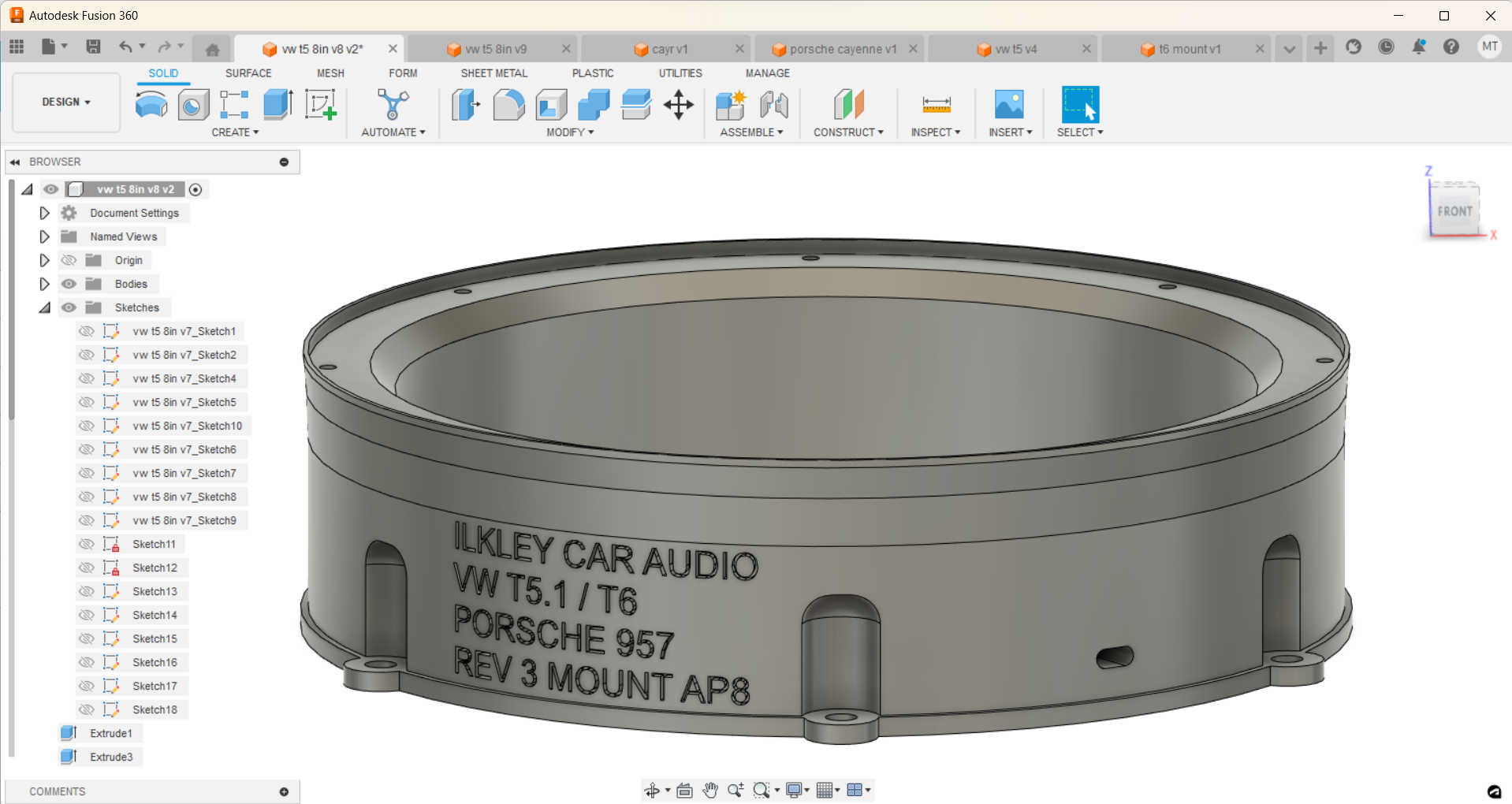Switch to the PLASTIC tab
The width and height of the screenshot is (1512, 804).
[x=593, y=73]
